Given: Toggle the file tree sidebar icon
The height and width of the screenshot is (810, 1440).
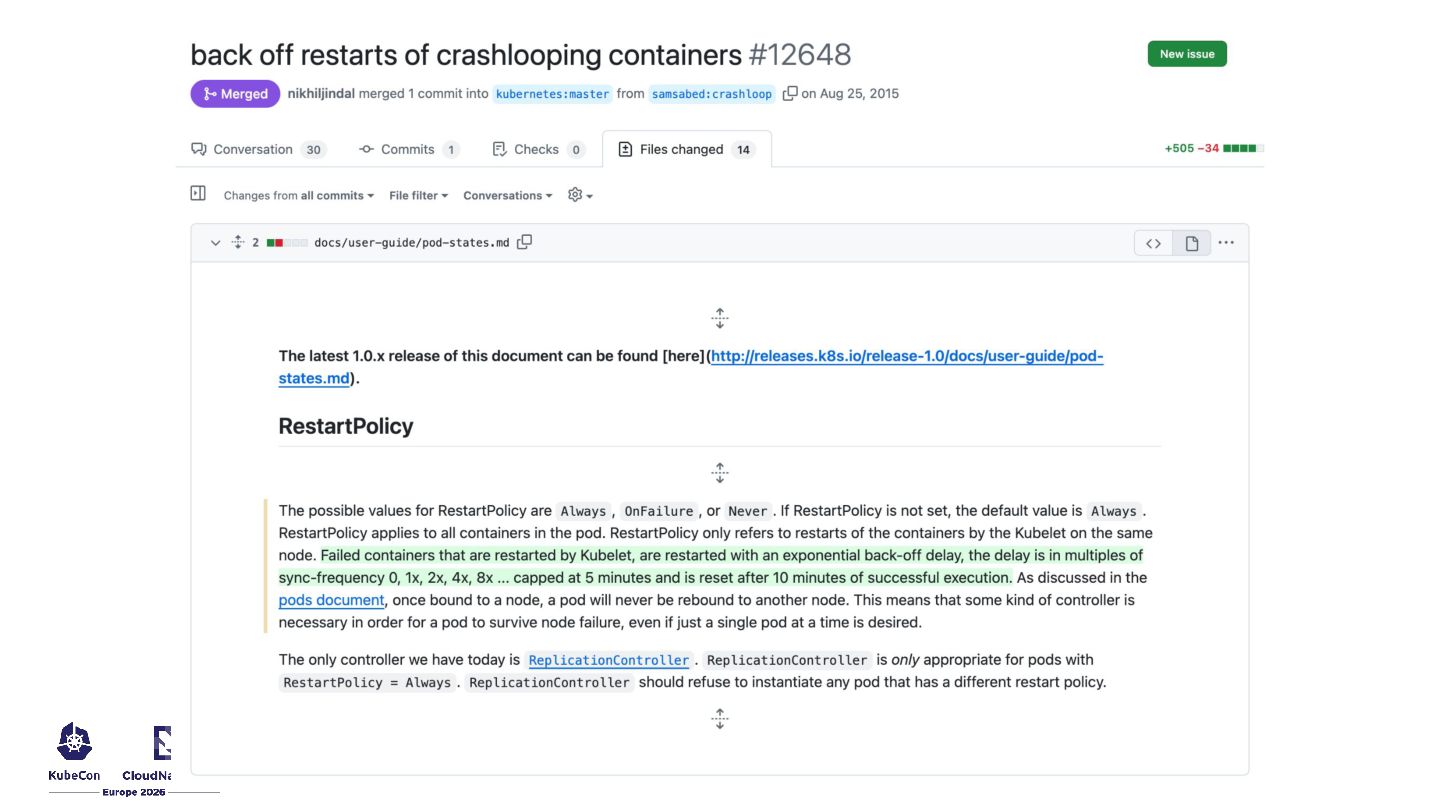Looking at the screenshot, I should coord(198,194).
